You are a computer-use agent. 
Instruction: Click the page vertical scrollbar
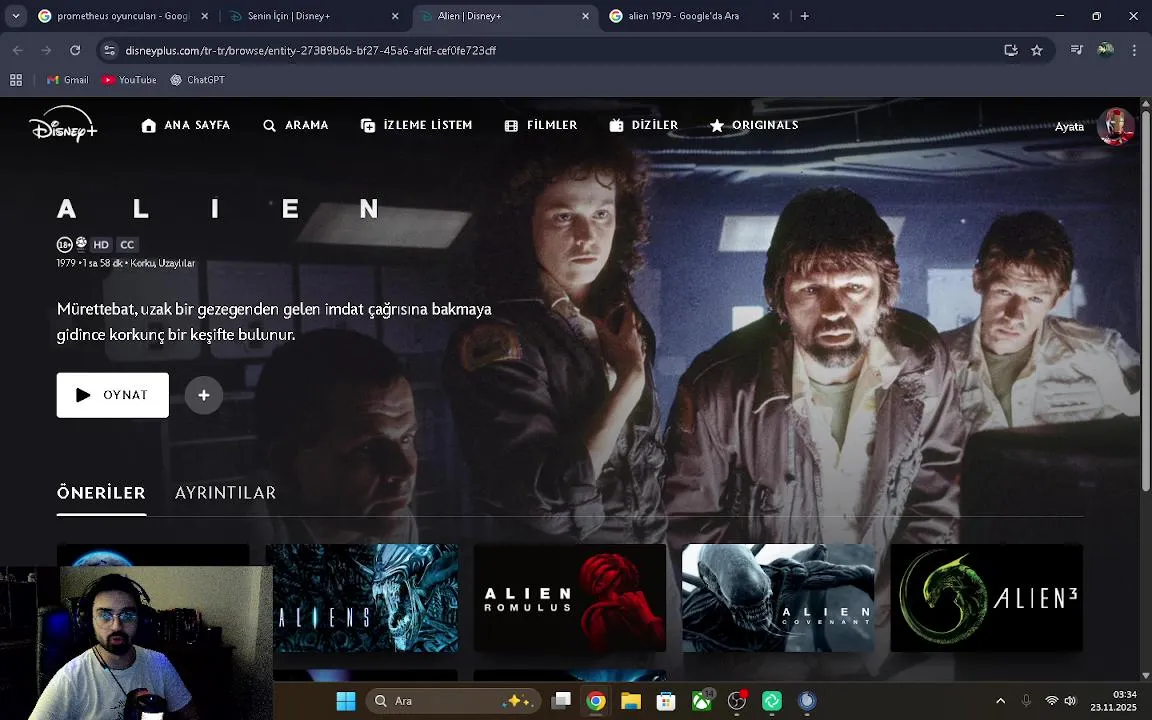(1145, 301)
